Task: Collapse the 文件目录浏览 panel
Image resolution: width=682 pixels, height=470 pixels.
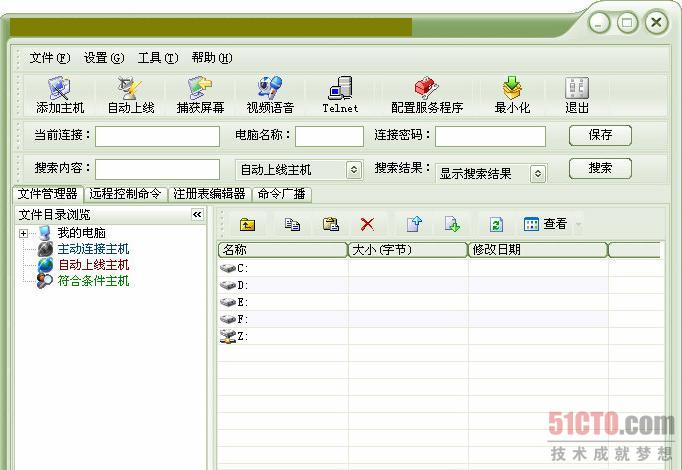Action: (x=197, y=214)
